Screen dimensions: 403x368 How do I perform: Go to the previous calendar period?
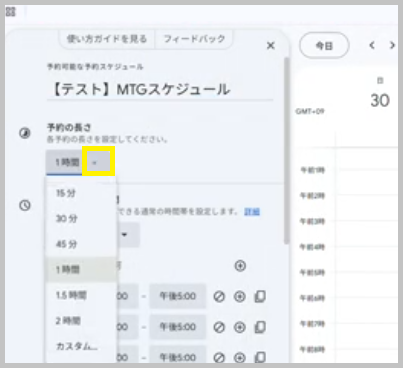pos(372,45)
